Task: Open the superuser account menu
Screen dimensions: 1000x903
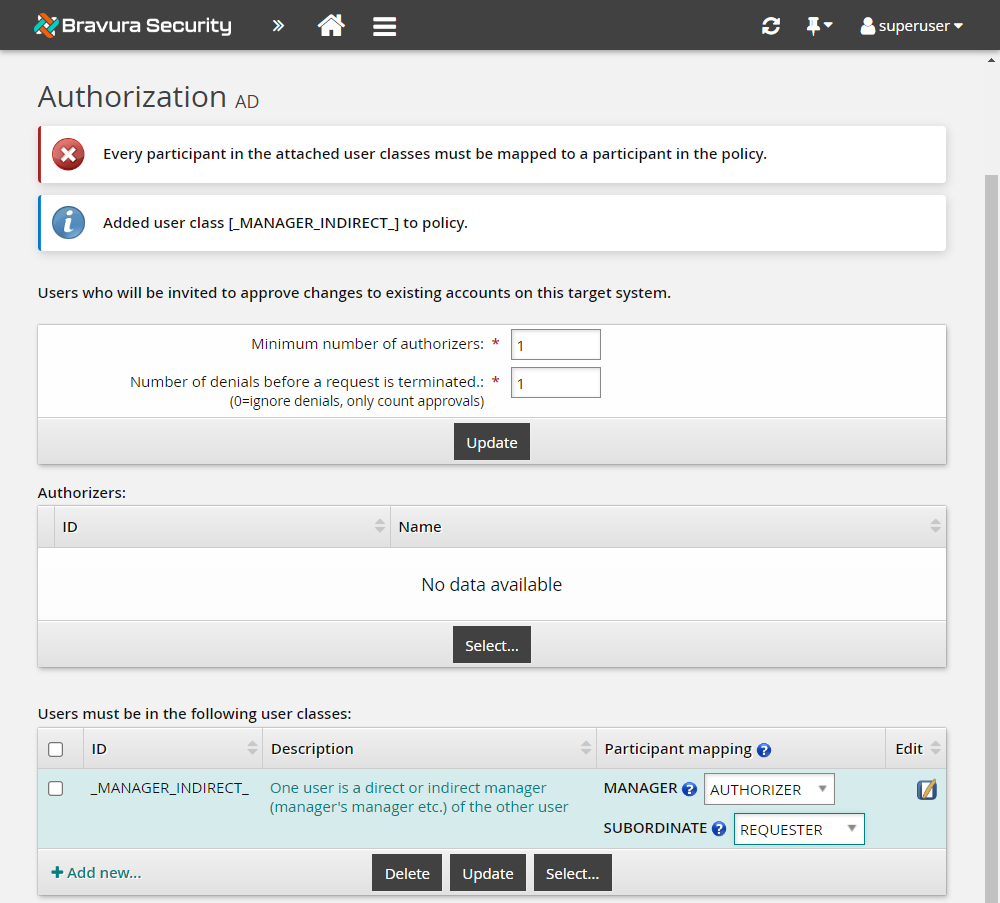Action: coord(910,25)
